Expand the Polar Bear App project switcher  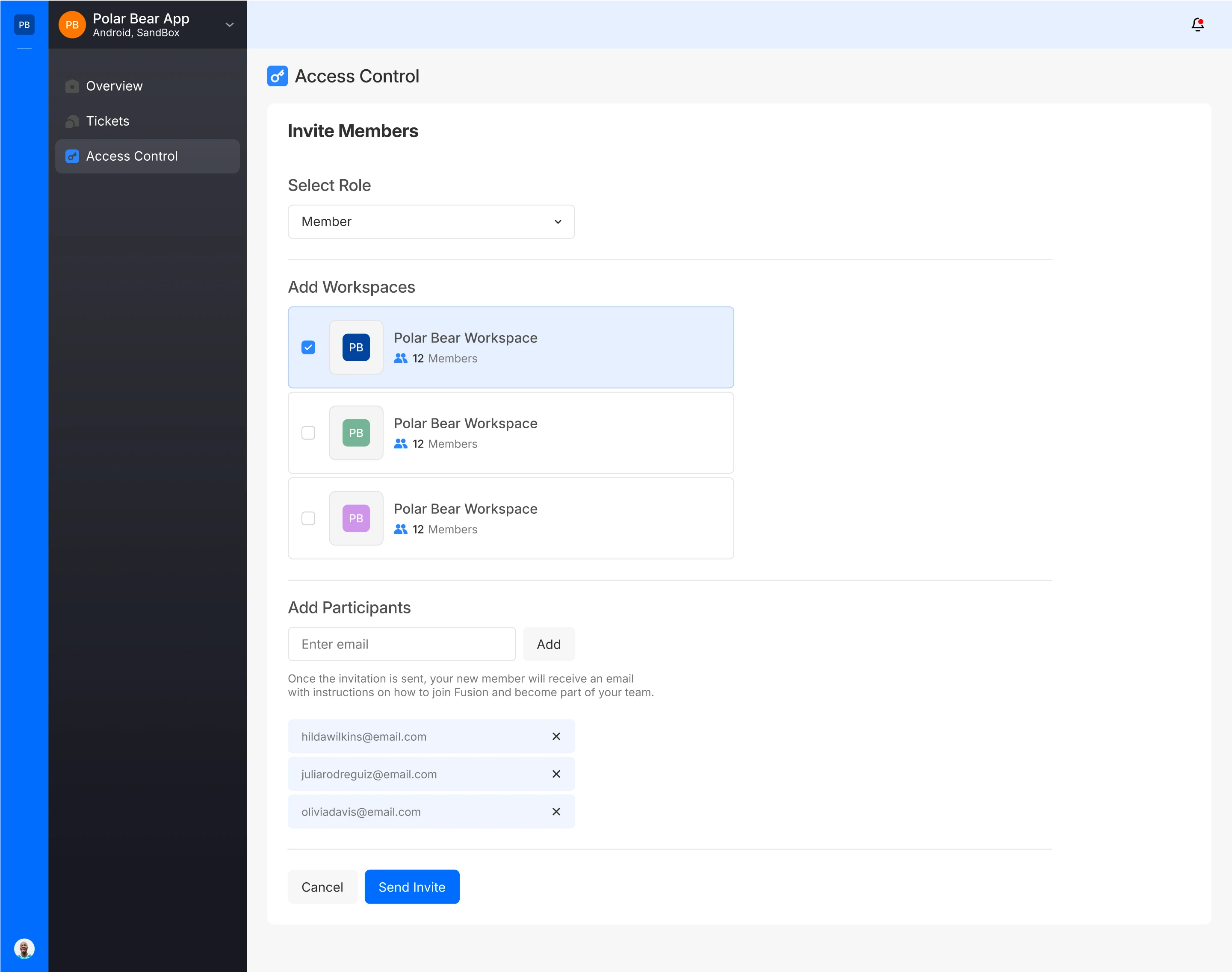[230, 24]
